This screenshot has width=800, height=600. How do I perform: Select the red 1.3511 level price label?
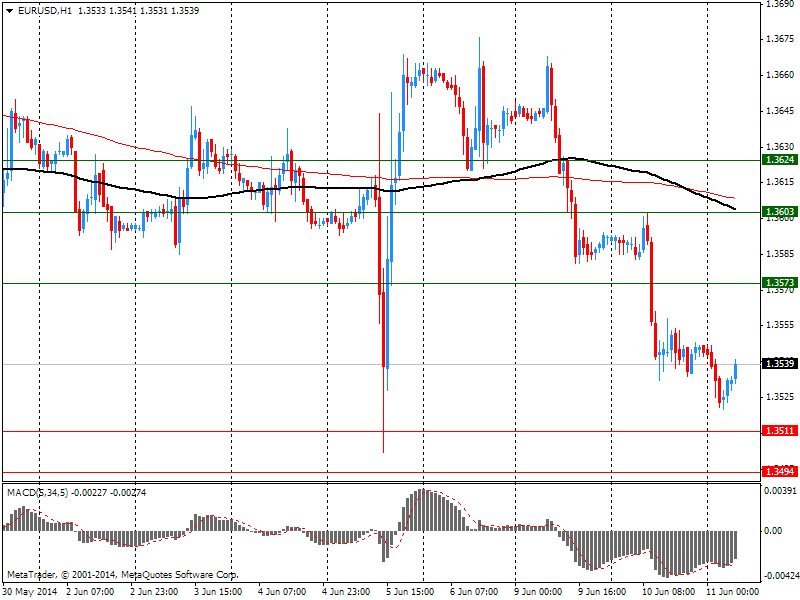(779, 431)
